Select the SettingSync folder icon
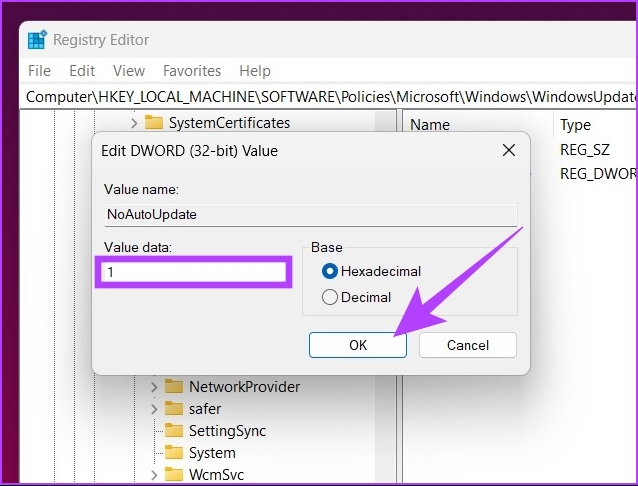 (x=174, y=431)
